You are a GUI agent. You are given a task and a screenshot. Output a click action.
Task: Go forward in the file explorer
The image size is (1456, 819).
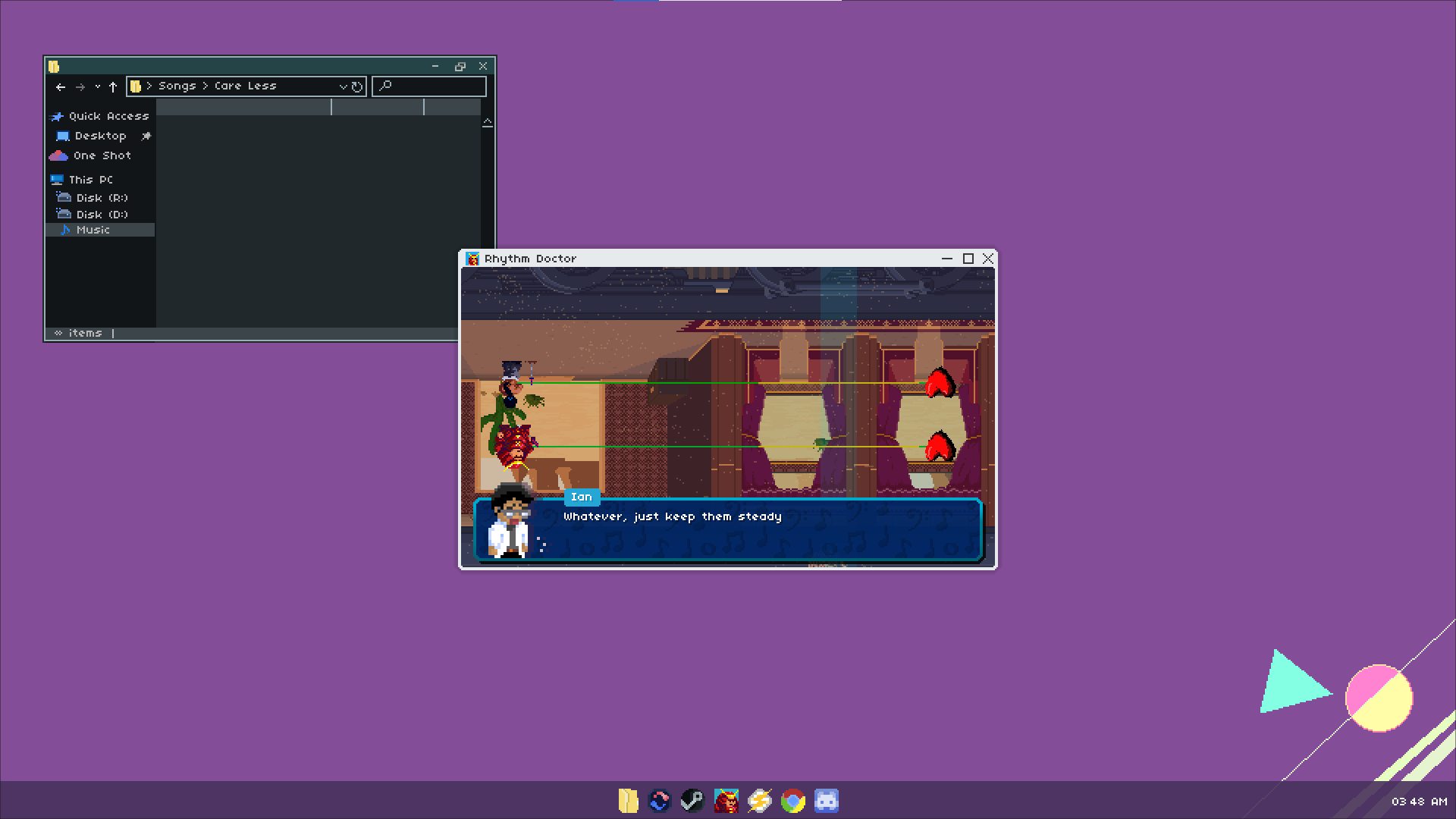click(x=80, y=86)
